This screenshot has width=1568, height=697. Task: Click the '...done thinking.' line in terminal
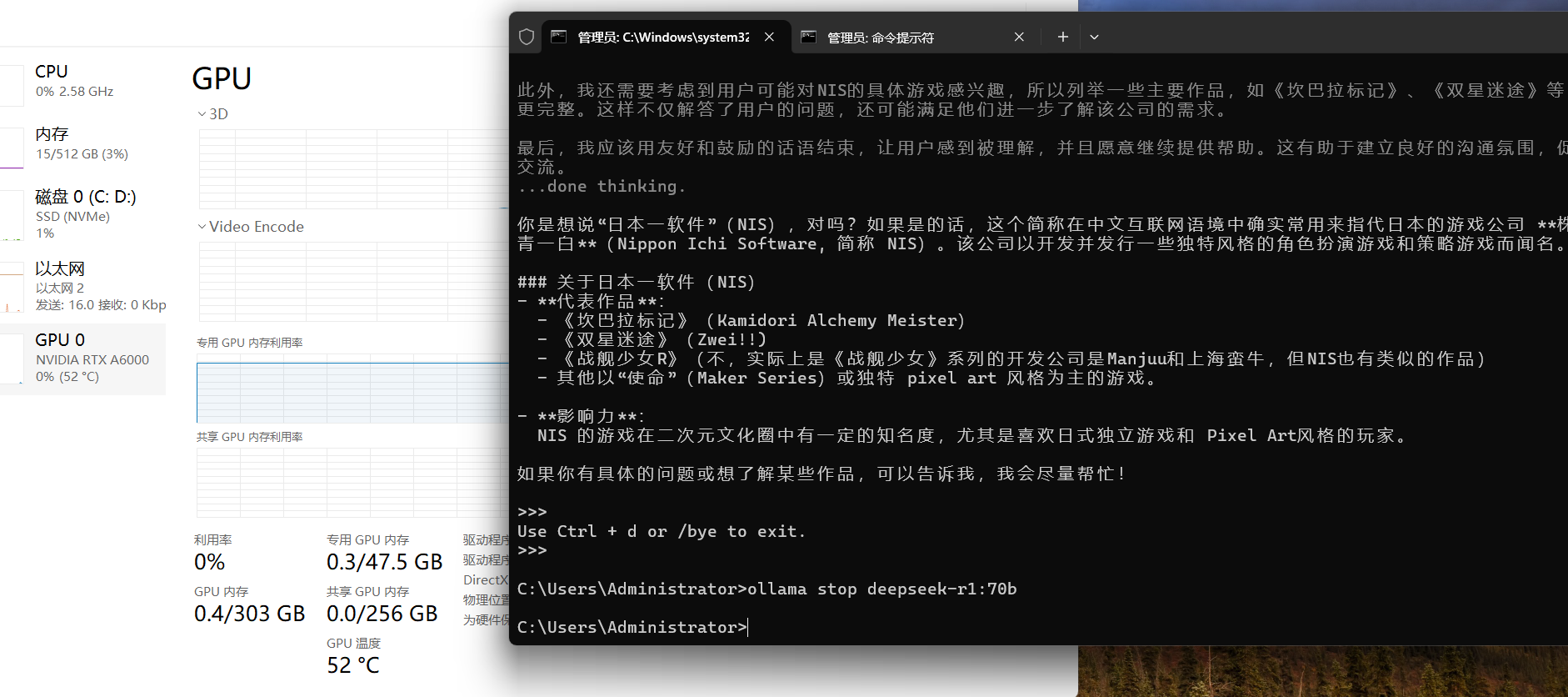601,186
